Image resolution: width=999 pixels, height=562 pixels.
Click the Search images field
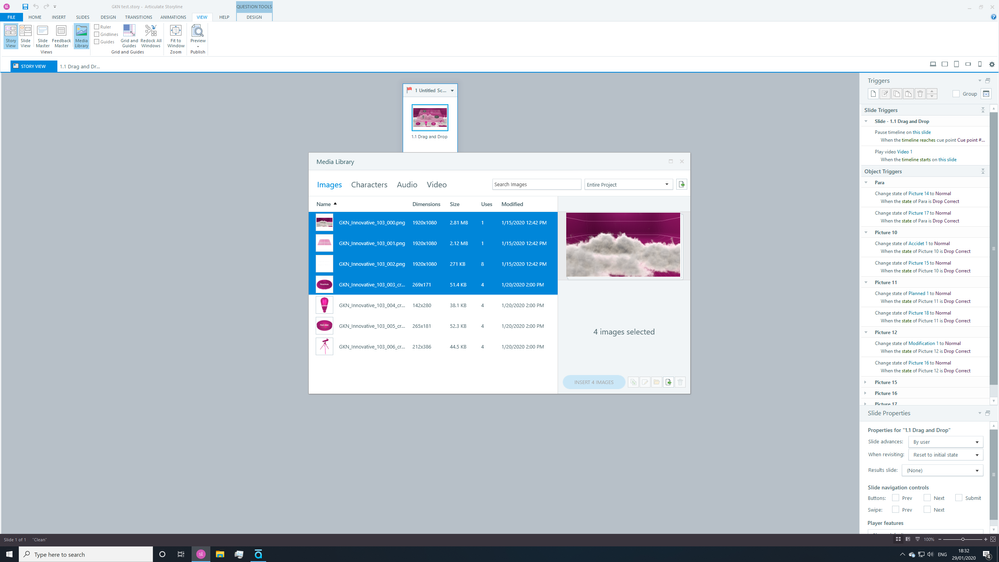coord(536,184)
